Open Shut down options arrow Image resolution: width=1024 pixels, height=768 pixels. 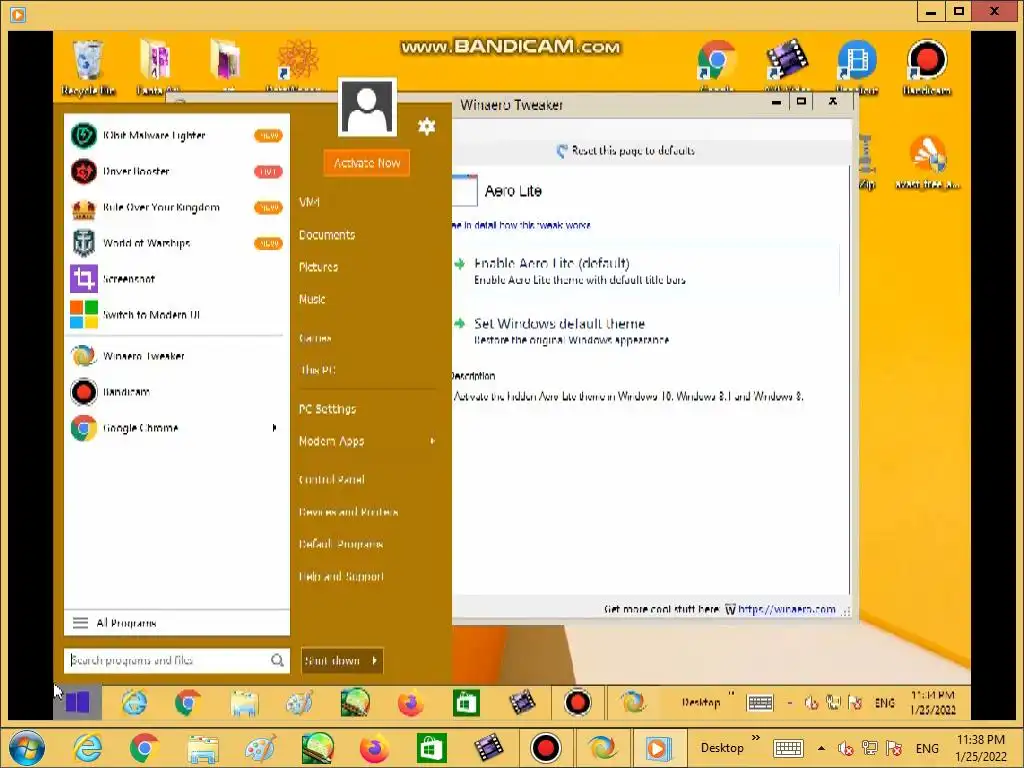point(375,660)
